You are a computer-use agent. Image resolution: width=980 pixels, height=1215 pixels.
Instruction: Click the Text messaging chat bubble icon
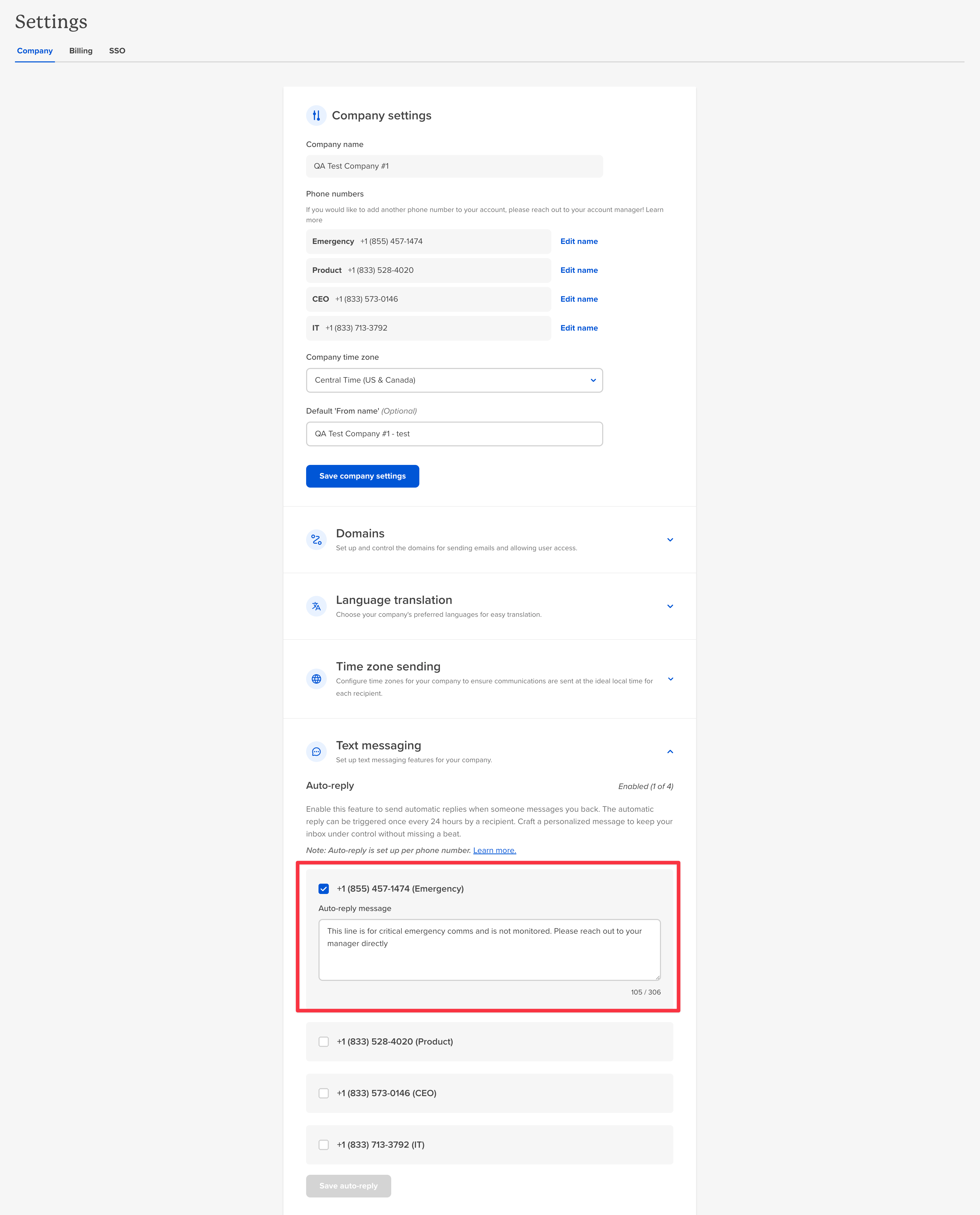[316, 752]
